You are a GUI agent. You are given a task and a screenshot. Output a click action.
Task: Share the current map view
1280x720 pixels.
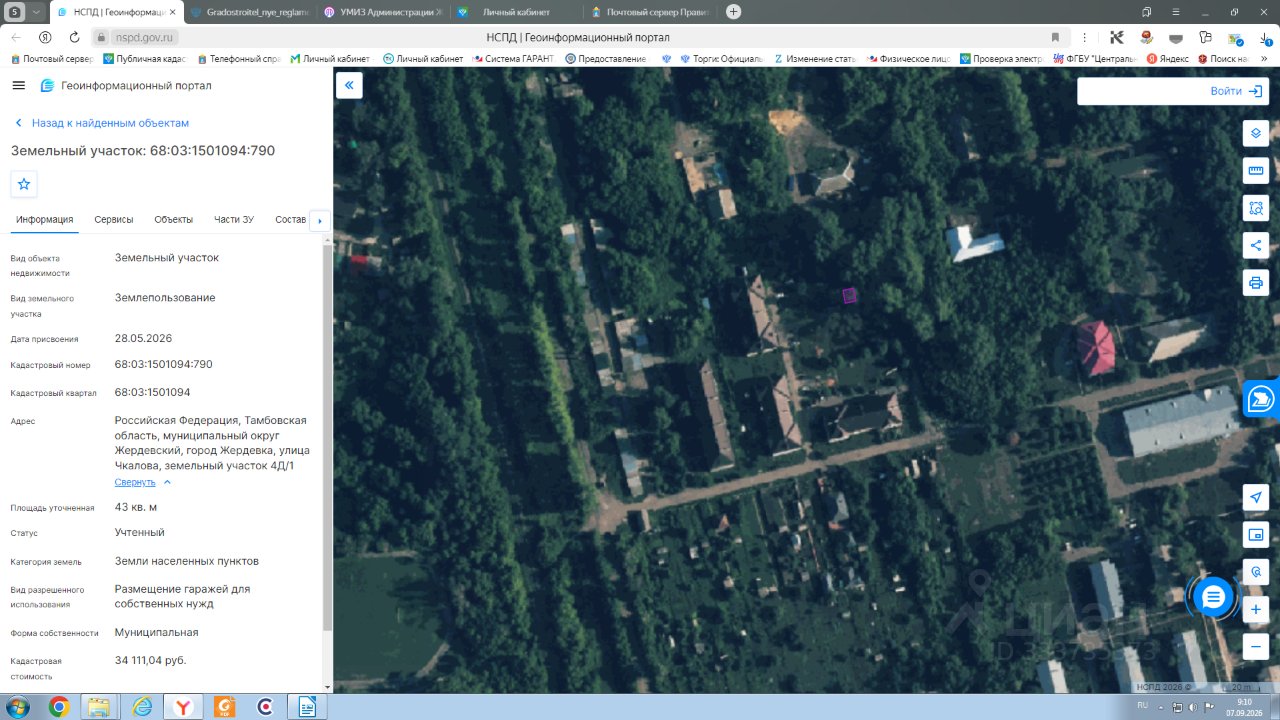1256,245
